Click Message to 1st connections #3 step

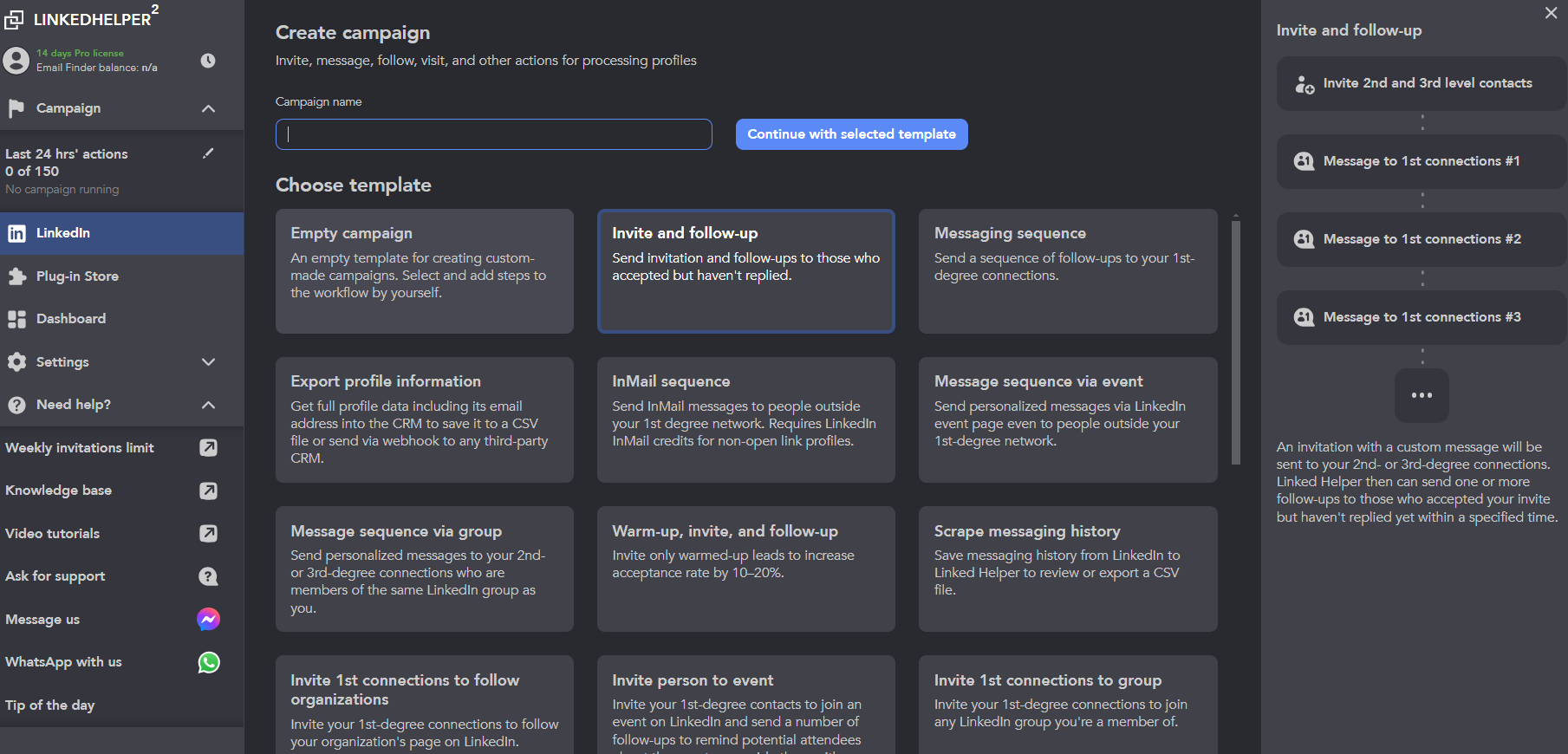tap(1422, 317)
